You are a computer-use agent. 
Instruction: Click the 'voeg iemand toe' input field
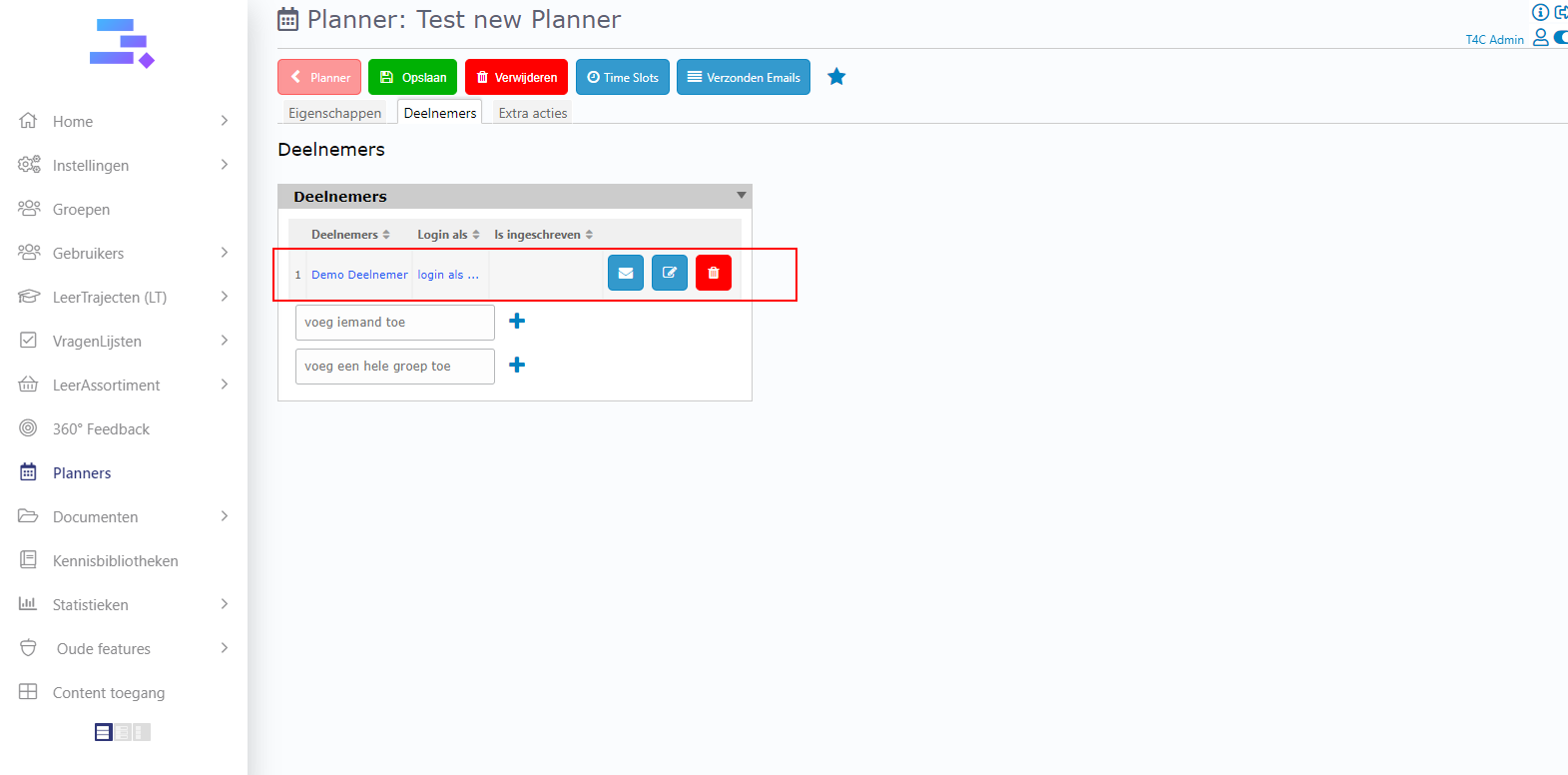[394, 323]
